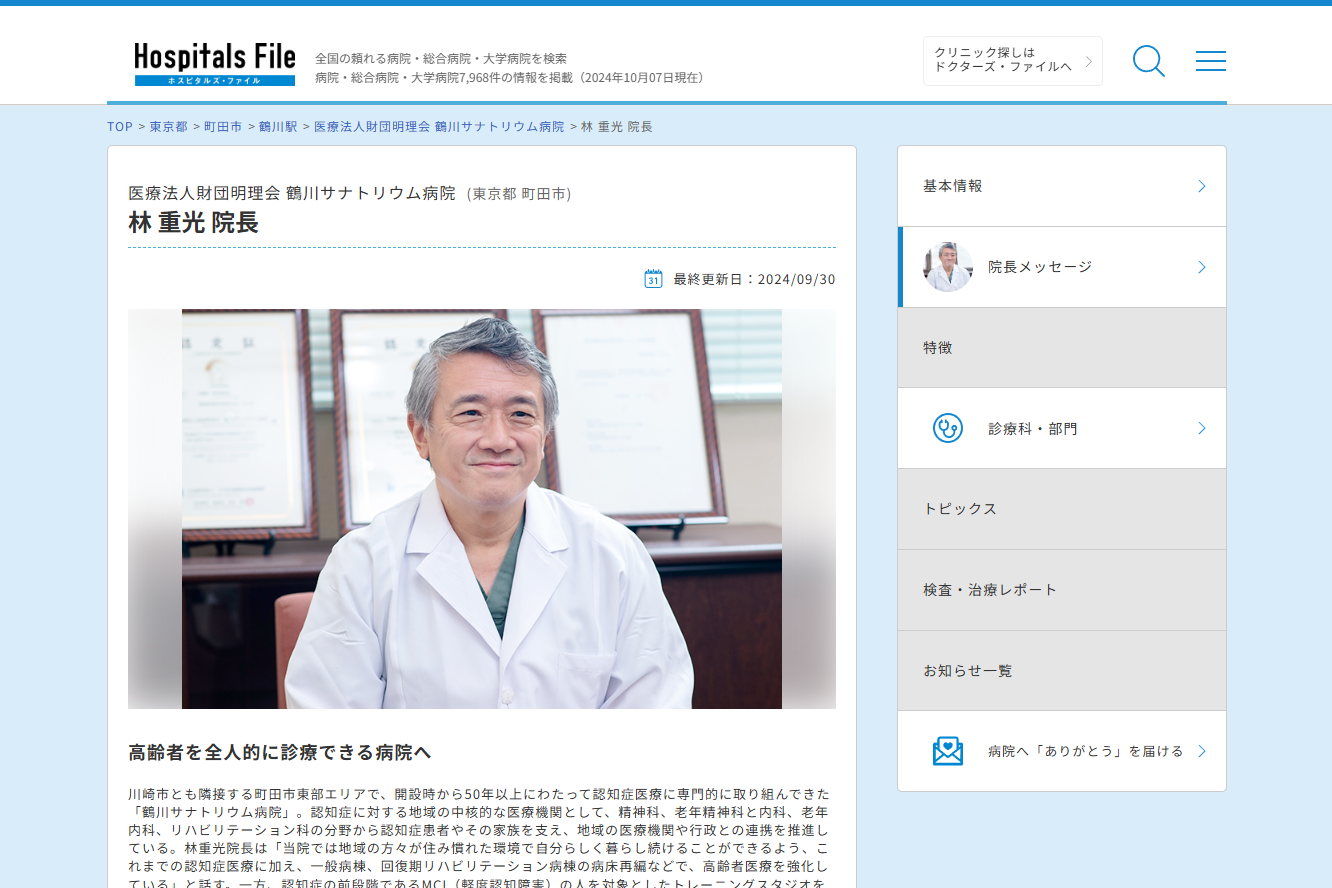The image size is (1332, 888).
Task: Click the calendar icon beside last updated date
Action: click(x=653, y=279)
